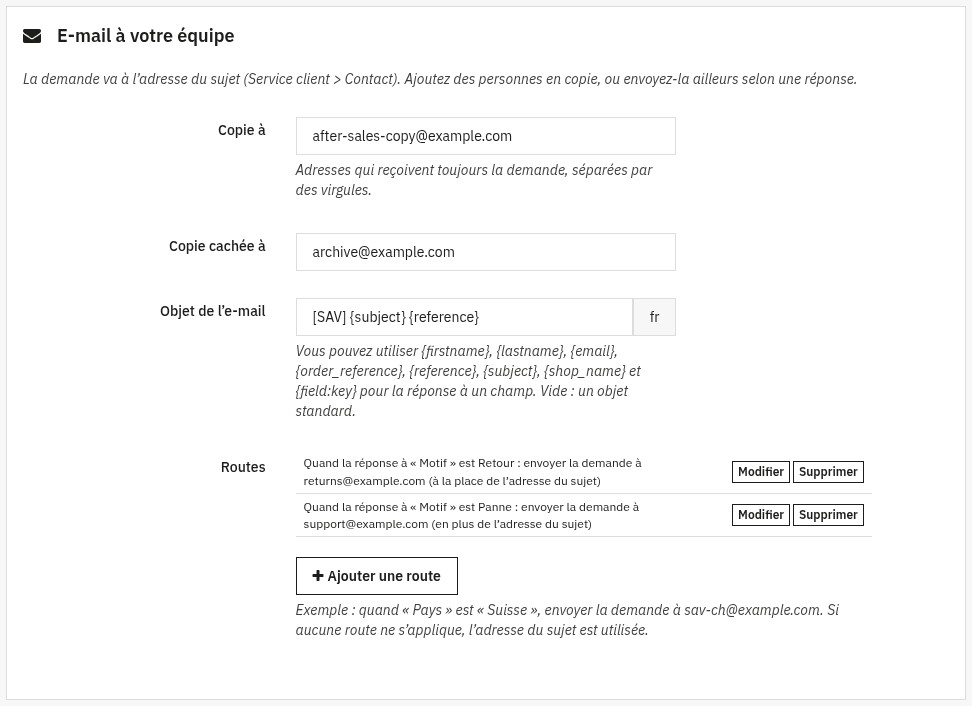Click the E-mail à votre équipe heading
Viewport: 972px width, 706px height.
coord(146,36)
